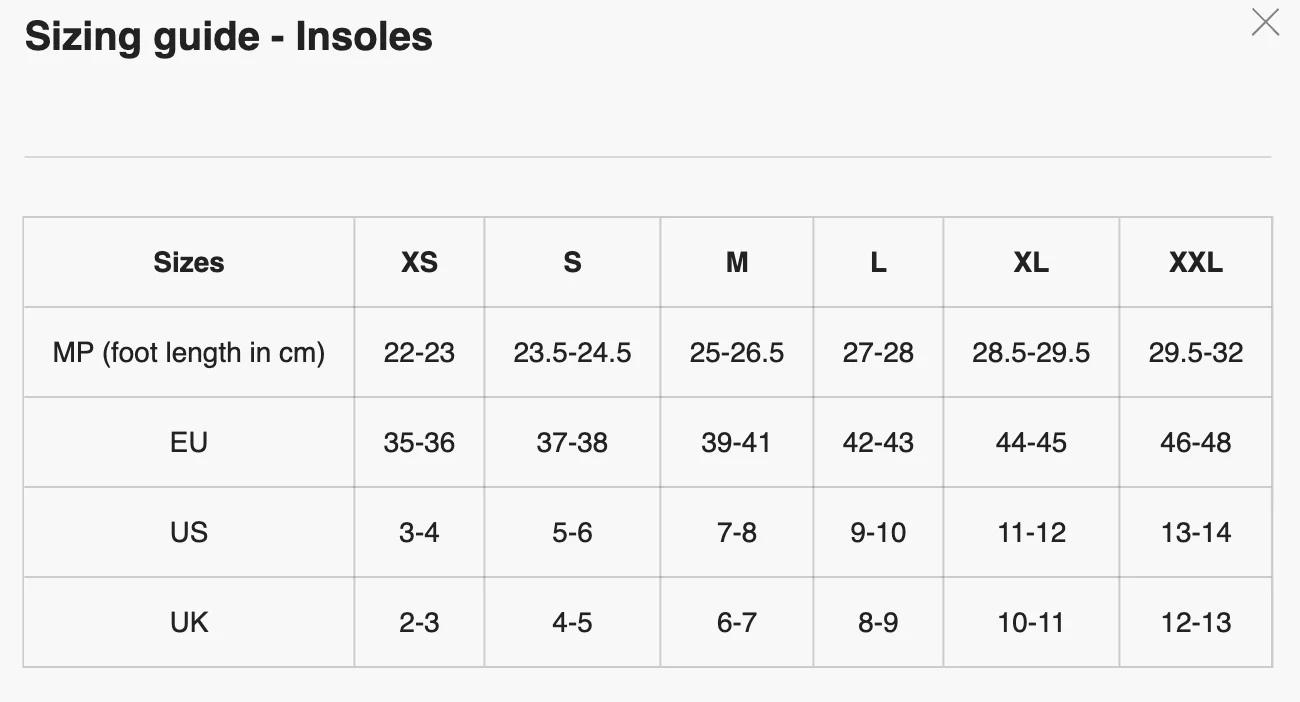Click the L size header cell
Screen dimensions: 1300x702
878,262
